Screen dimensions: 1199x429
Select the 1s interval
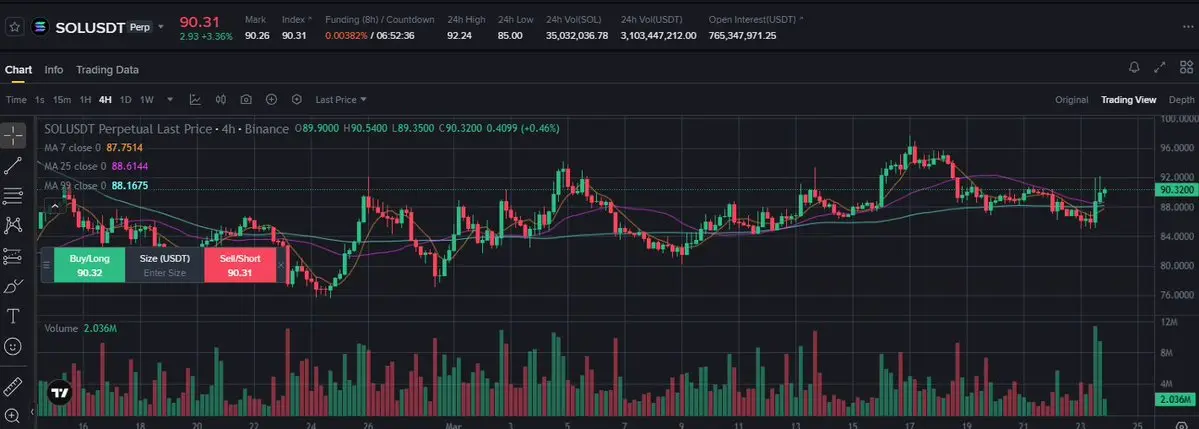click(40, 99)
